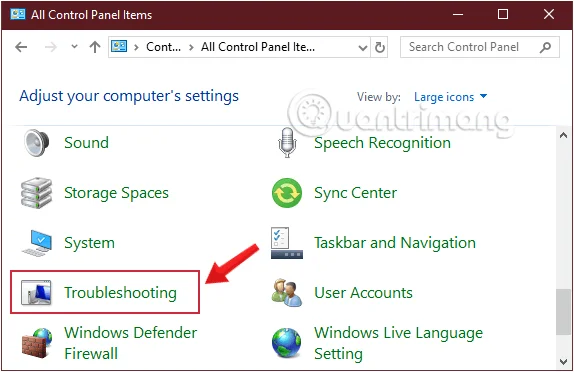This screenshot has width=574, height=372.
Task: Open the Taskbar and Navigation icon
Action: pos(287,243)
